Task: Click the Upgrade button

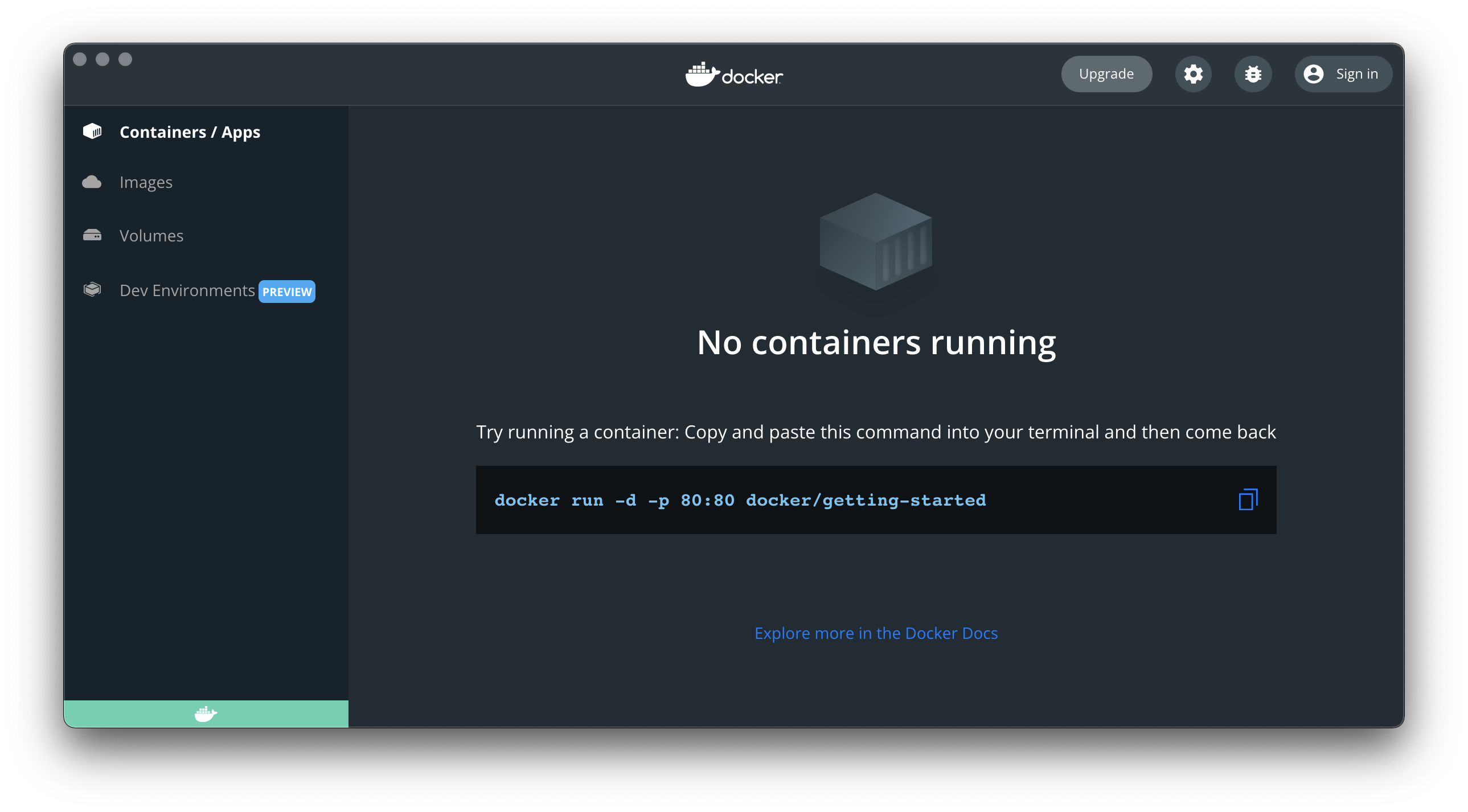Action: [1106, 74]
